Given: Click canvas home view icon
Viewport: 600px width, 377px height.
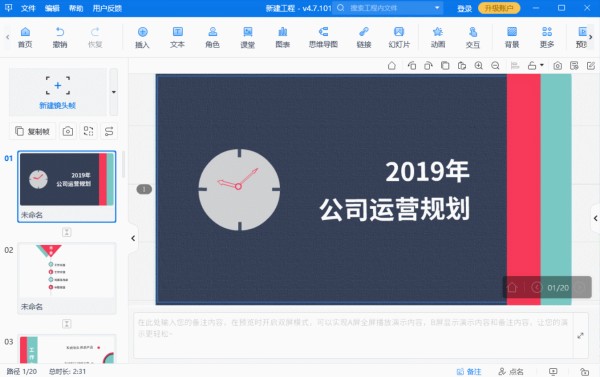Looking at the screenshot, I should coord(391,66).
